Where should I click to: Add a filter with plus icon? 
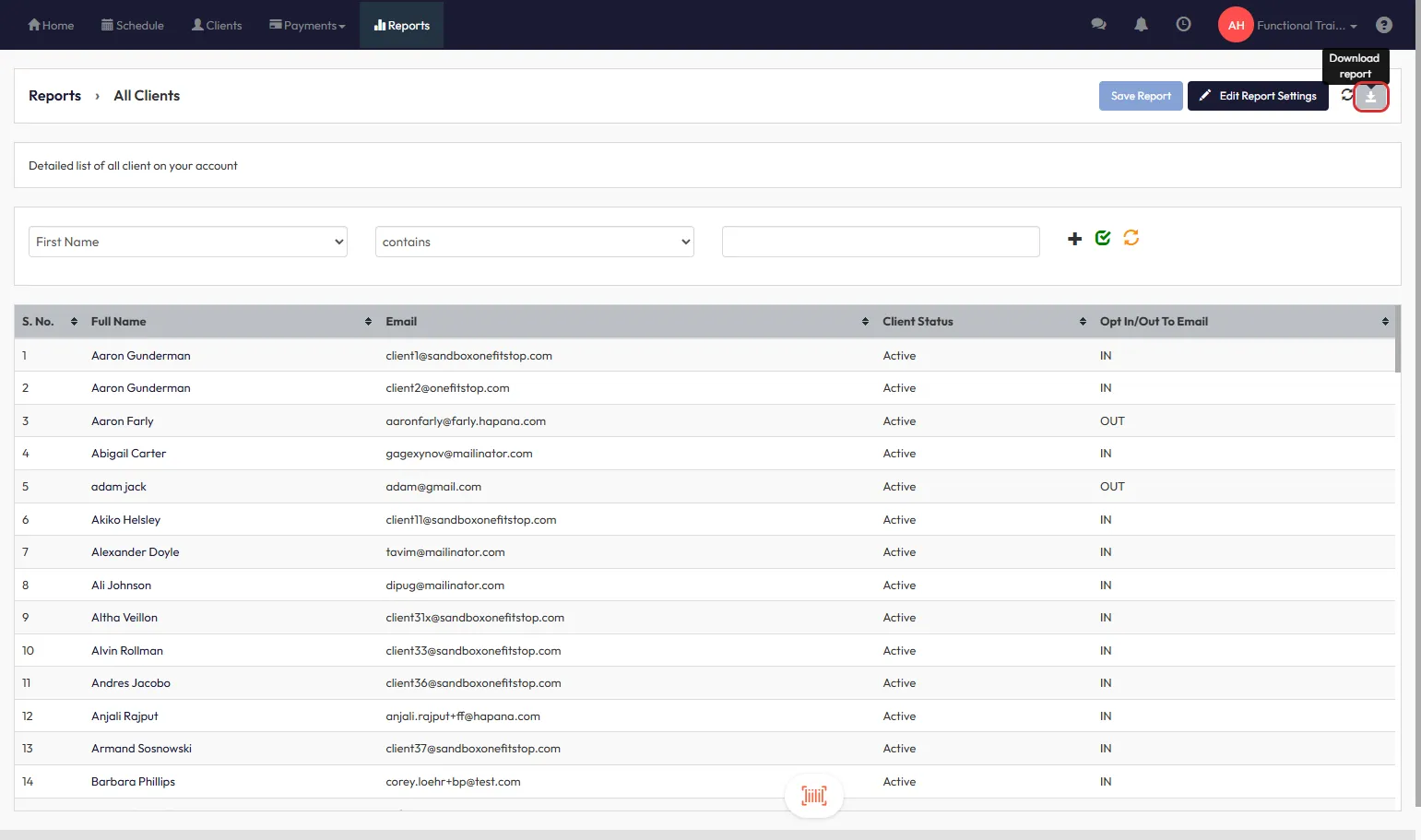[x=1074, y=239]
